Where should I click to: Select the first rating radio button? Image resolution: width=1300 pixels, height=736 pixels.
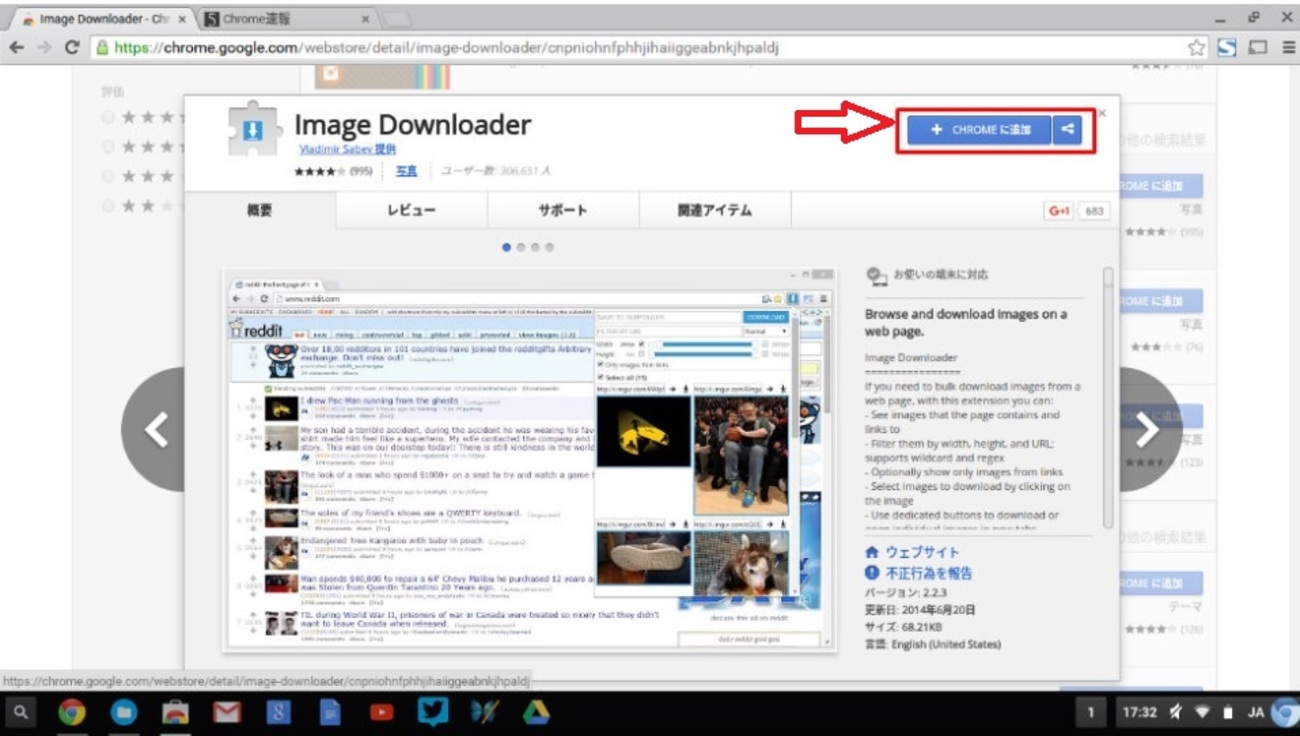[108, 118]
